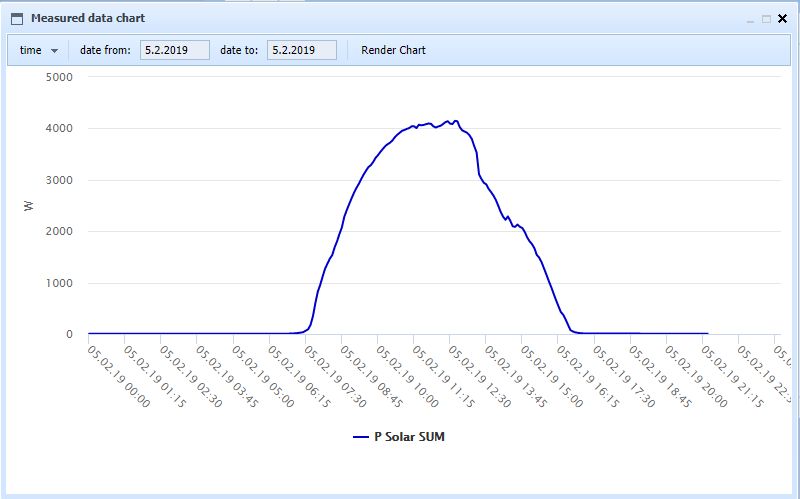Viewport: 800px width, 499px height.
Task: Click the 05.02.19 00:00 x-axis label
Action: (x=119, y=376)
